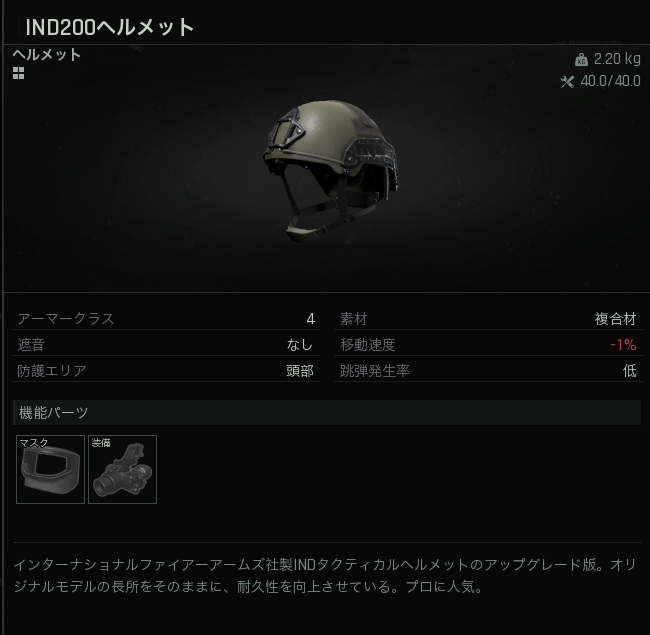Click the 複合材 material value

(x=616, y=319)
